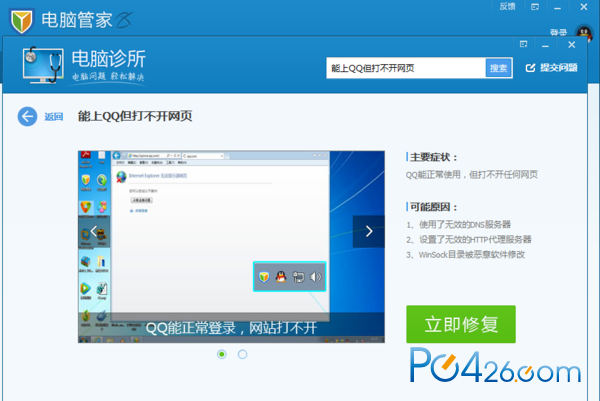Screen dimensions: 600x401
Task: Click the 主要症状 heading
Action: point(434,157)
